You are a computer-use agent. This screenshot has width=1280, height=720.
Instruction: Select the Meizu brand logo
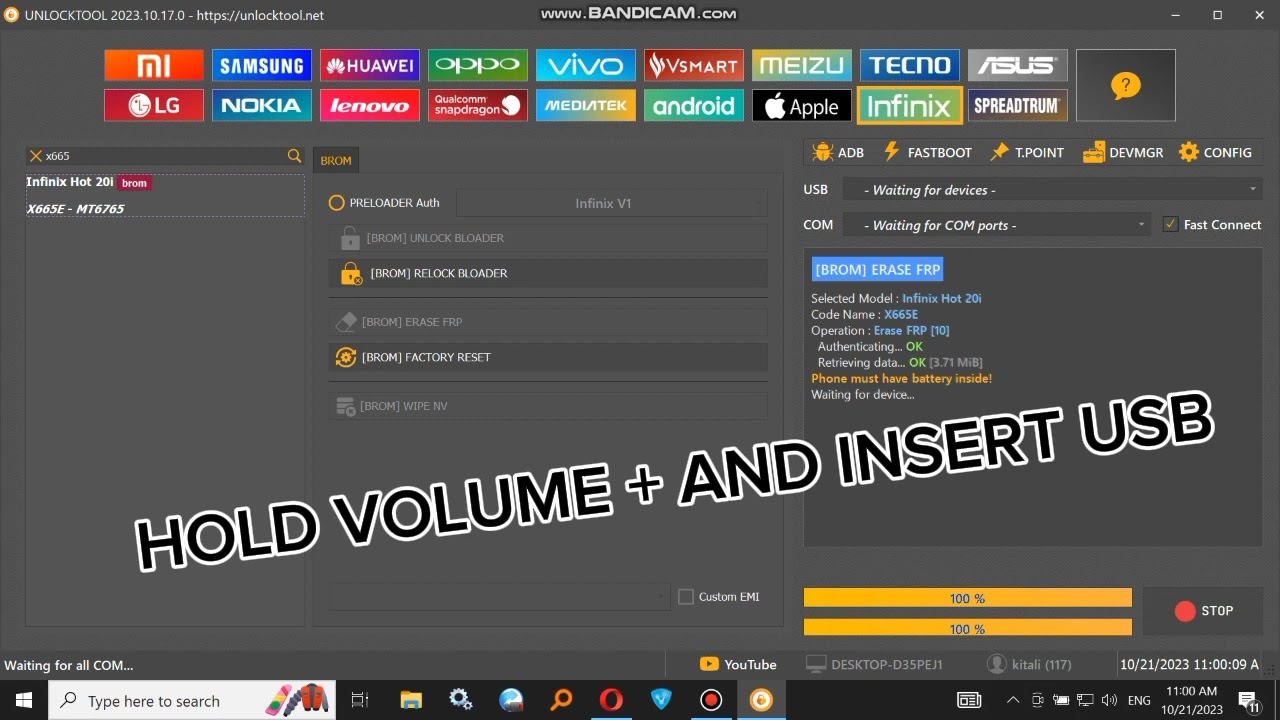click(802, 65)
